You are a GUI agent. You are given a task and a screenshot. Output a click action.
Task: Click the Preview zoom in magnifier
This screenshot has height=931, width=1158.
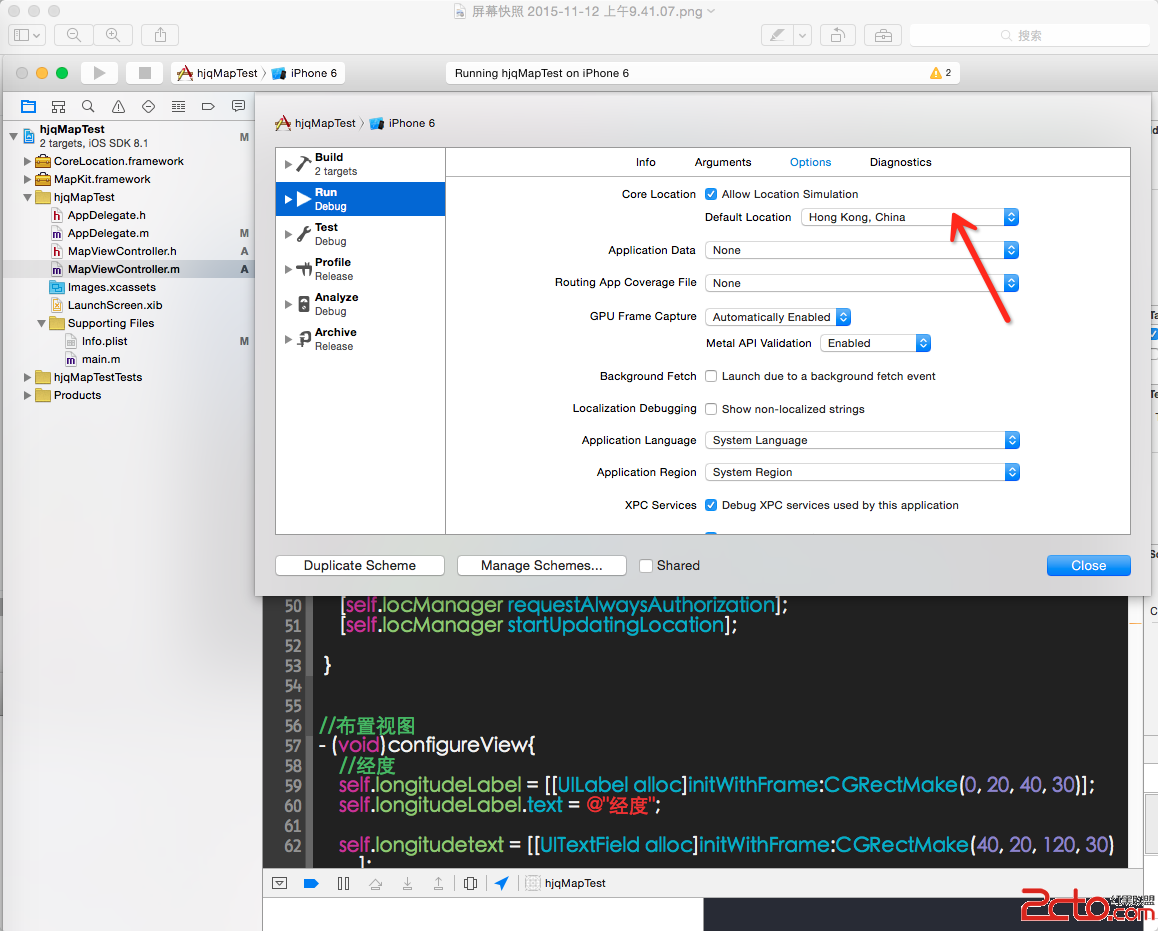[x=112, y=35]
